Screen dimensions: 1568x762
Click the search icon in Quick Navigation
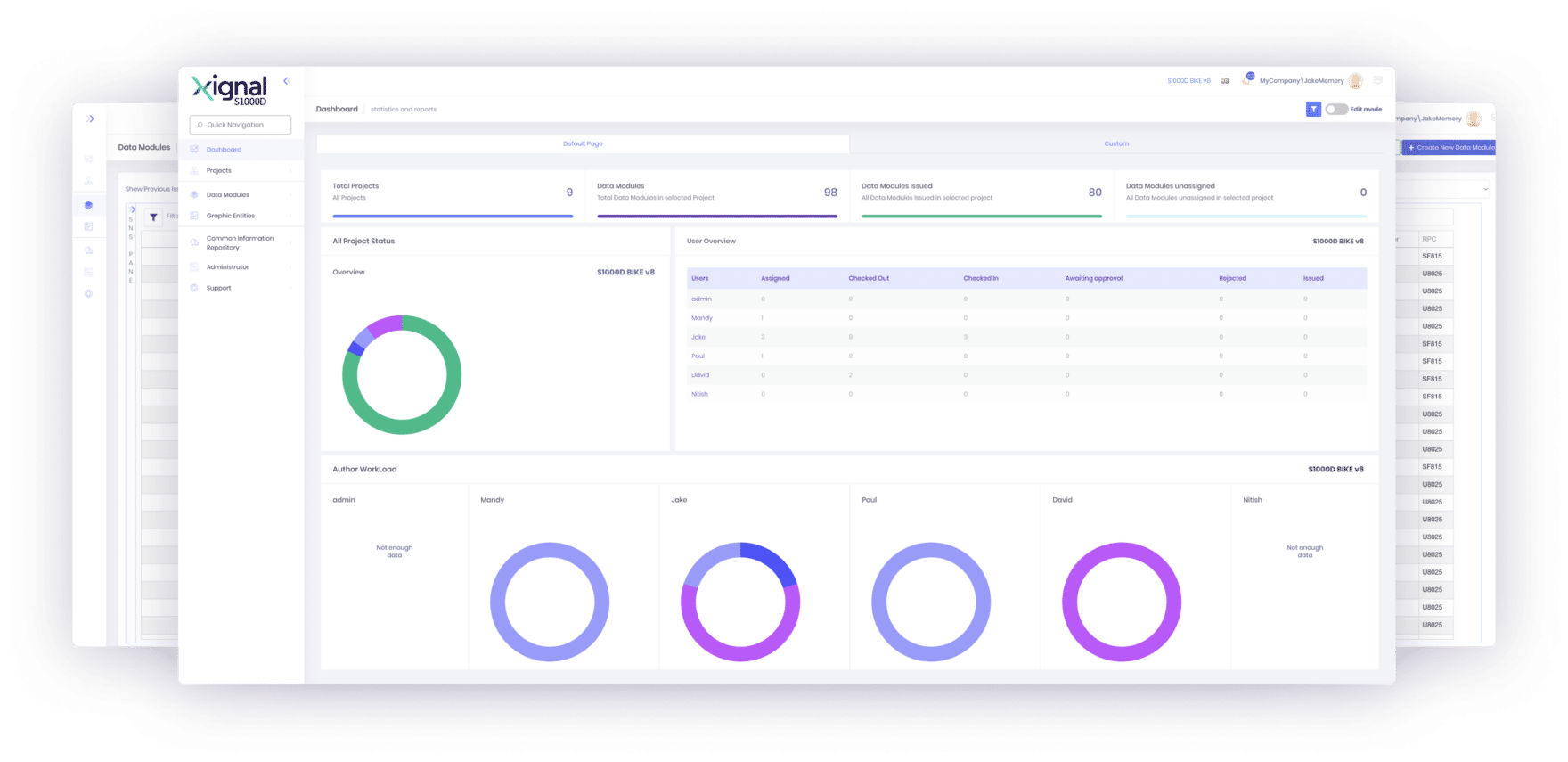(x=200, y=125)
